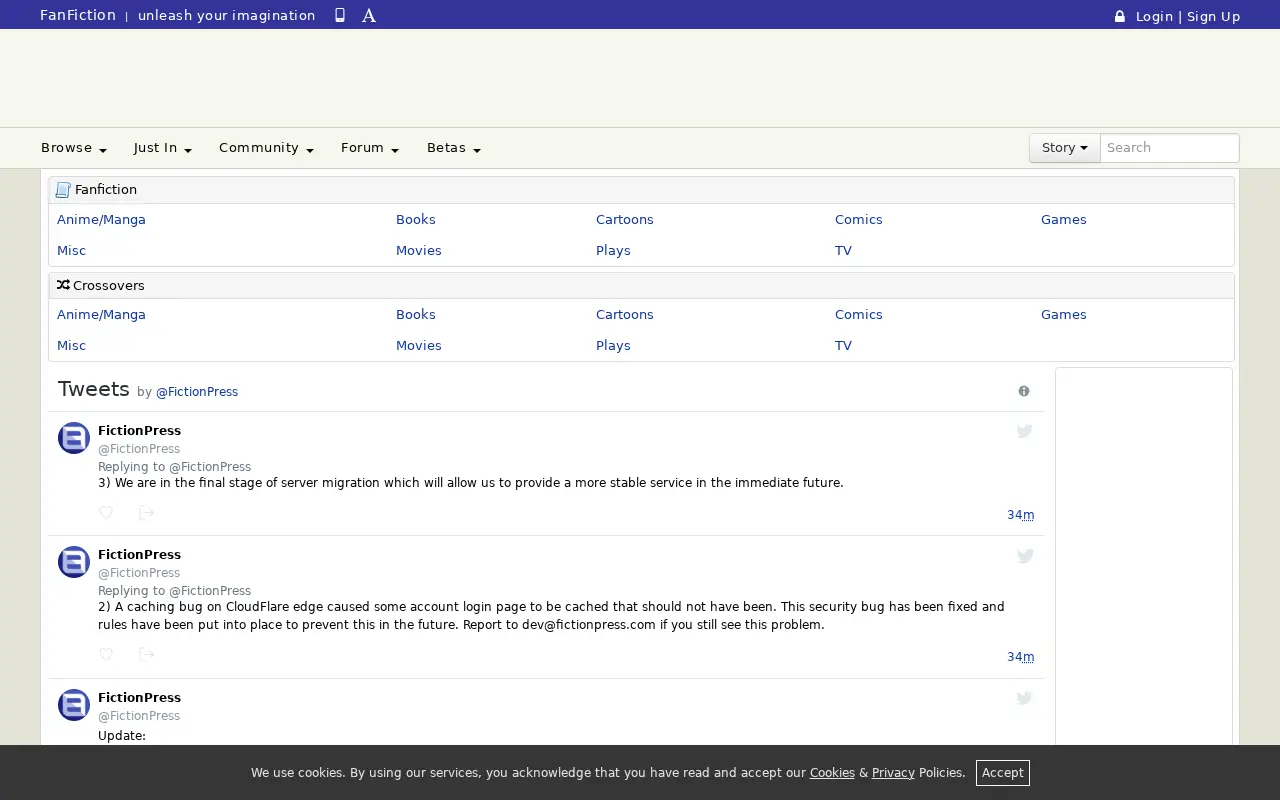
Task: Share the CloudFlare caching bug tweet
Action: click(x=146, y=655)
